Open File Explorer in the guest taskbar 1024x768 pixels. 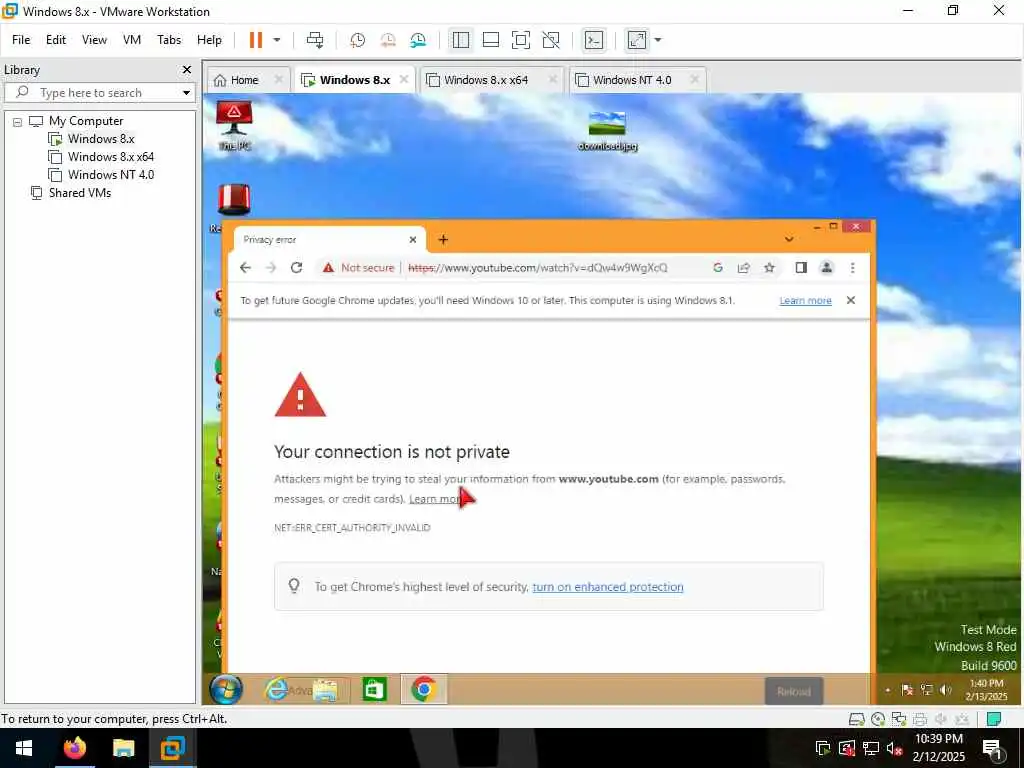tap(325, 690)
